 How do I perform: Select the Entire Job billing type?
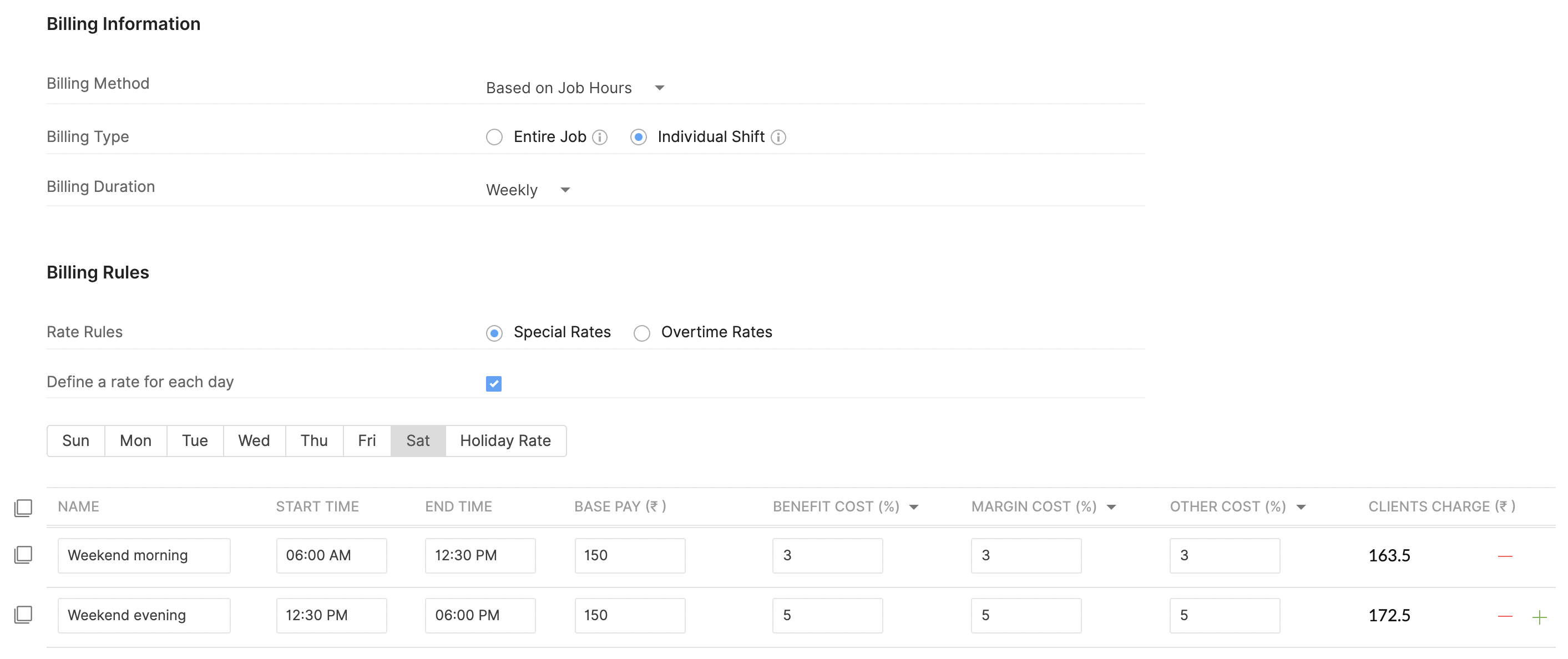click(494, 137)
